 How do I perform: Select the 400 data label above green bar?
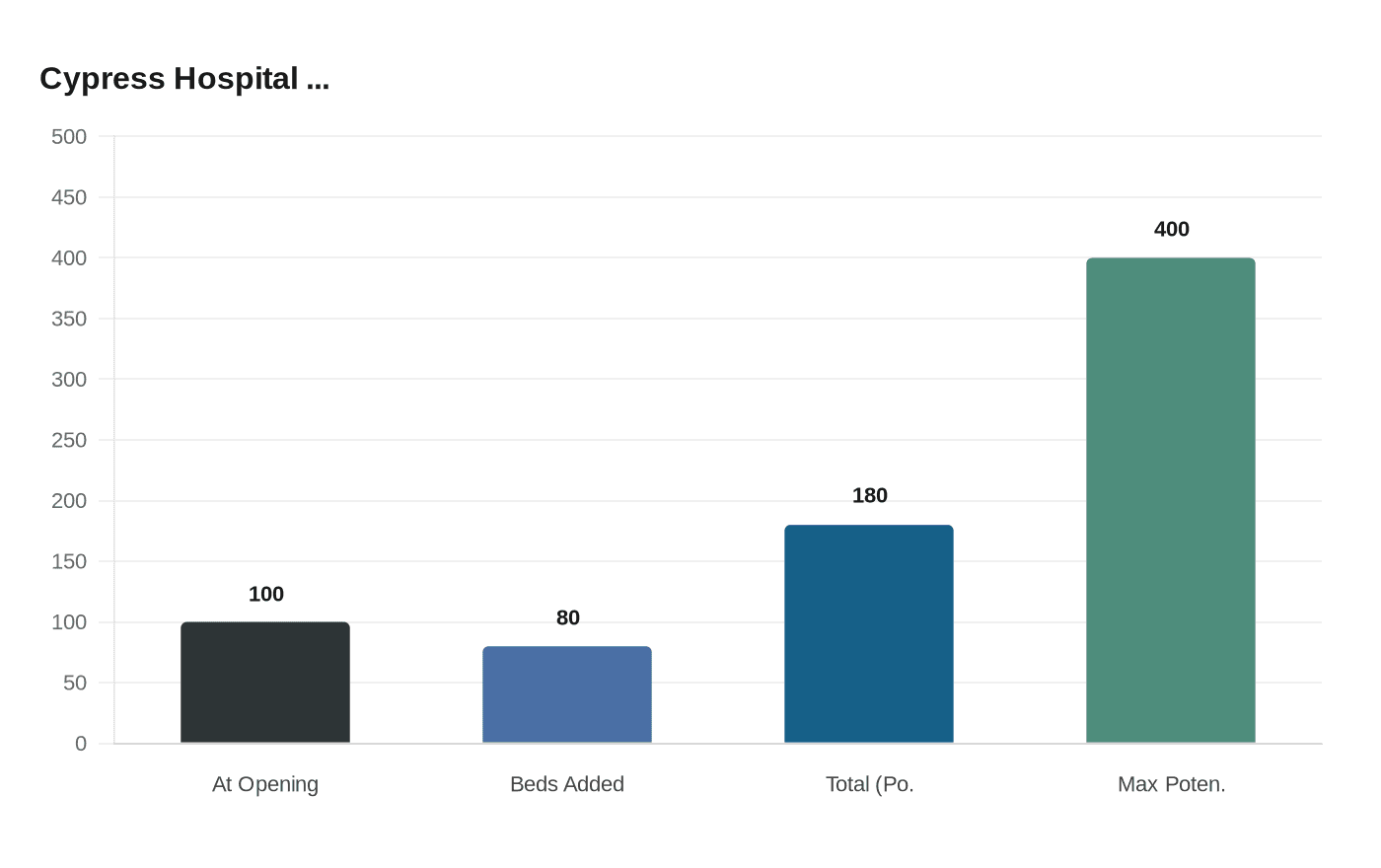point(1172,229)
